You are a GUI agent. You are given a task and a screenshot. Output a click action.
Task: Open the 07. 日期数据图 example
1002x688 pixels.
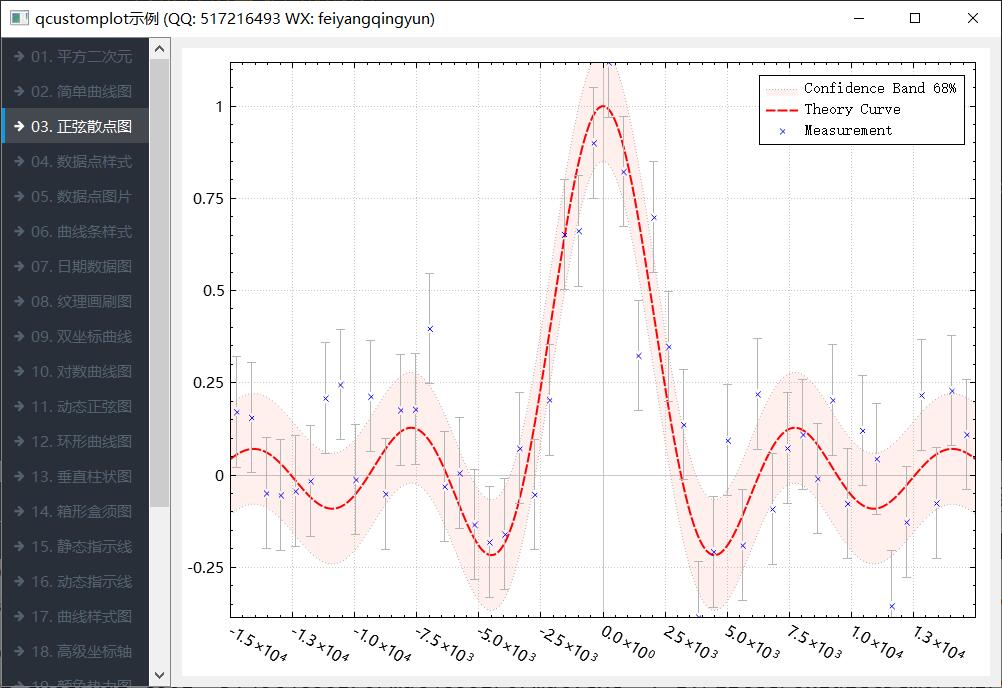point(80,267)
